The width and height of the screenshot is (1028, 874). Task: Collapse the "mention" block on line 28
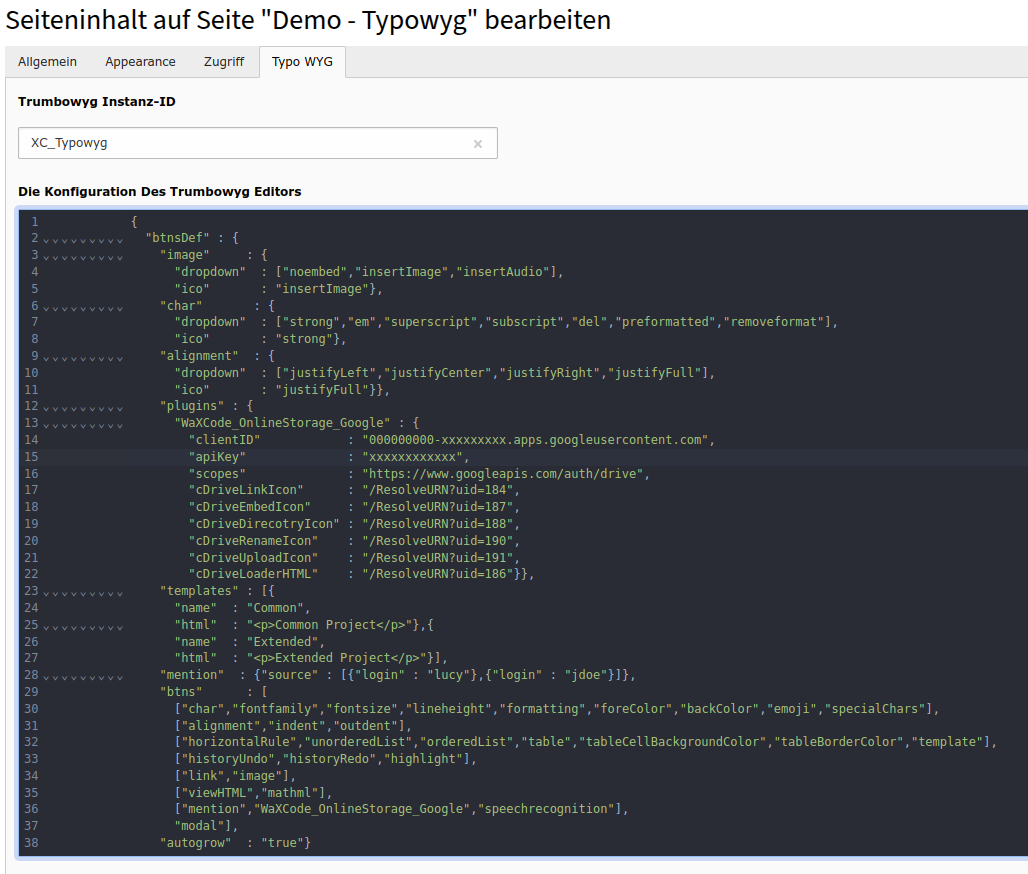pos(83,675)
